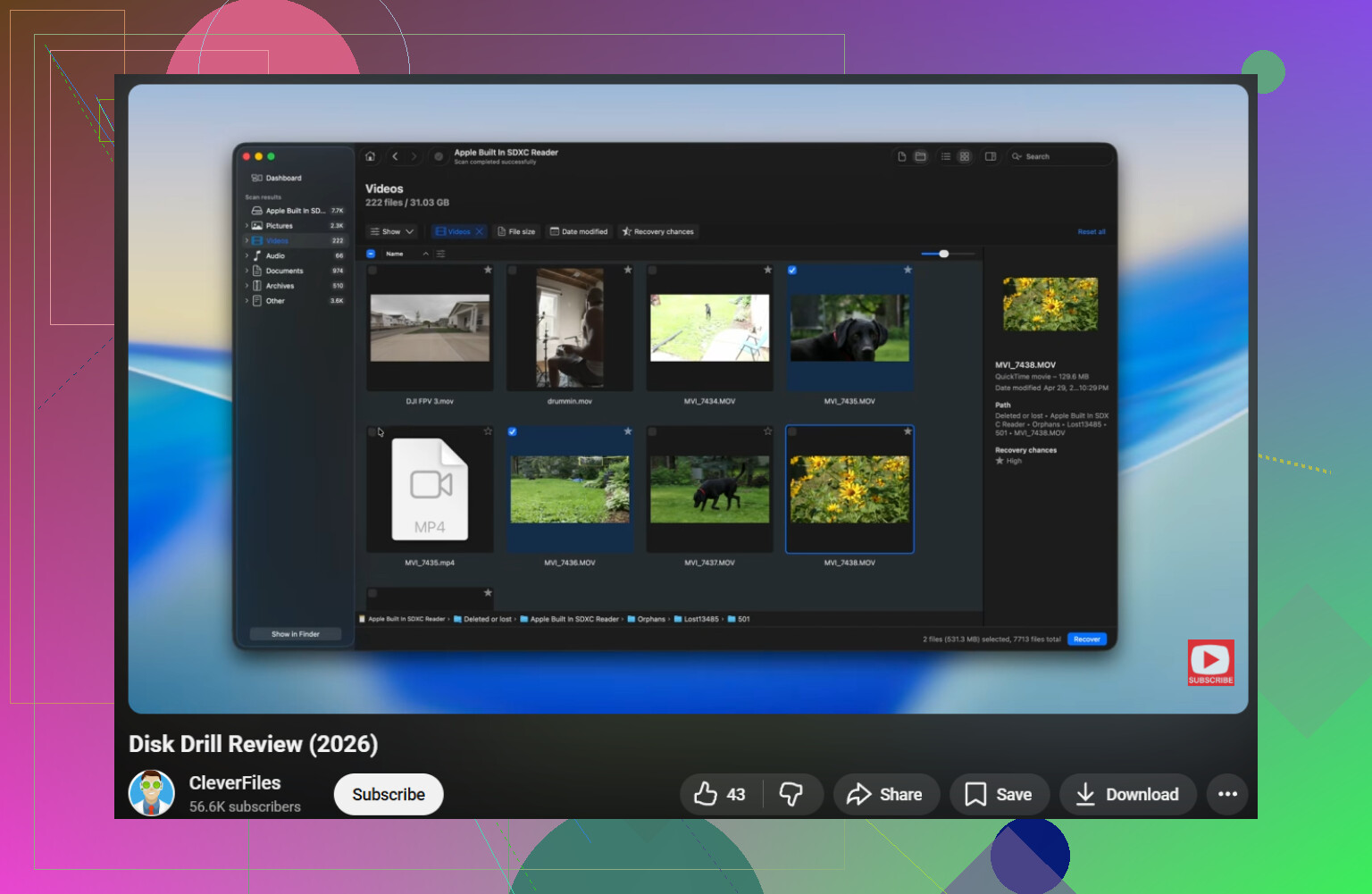
Task: Expand the Other category chevron
Action: [247, 301]
